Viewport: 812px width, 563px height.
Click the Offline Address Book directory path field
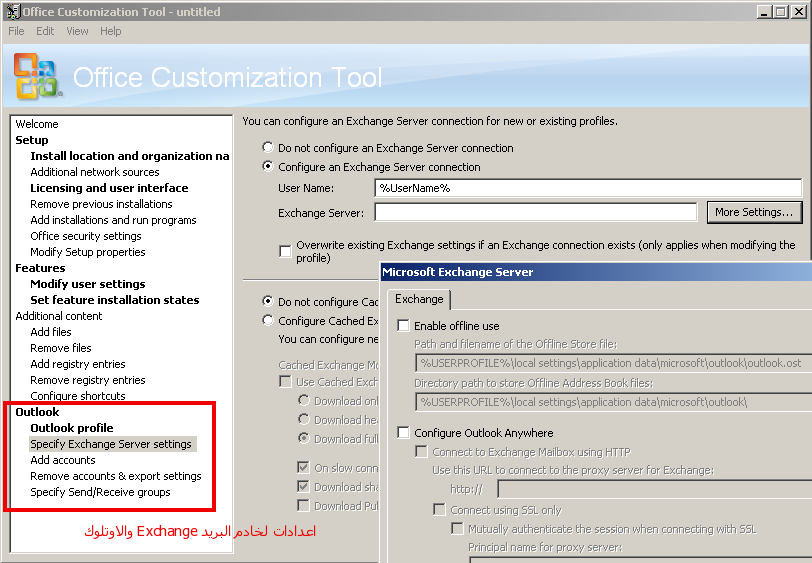[x=613, y=402]
